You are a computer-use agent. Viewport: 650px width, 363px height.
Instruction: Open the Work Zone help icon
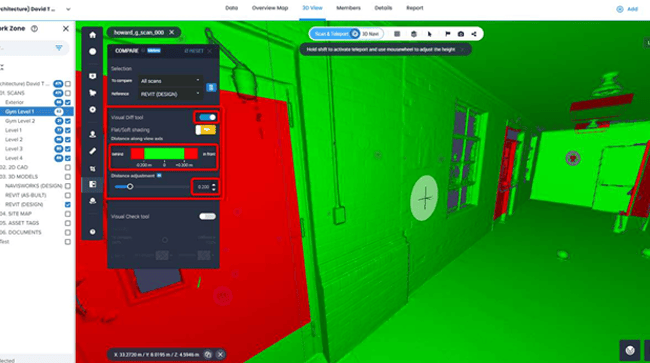tap(34, 29)
